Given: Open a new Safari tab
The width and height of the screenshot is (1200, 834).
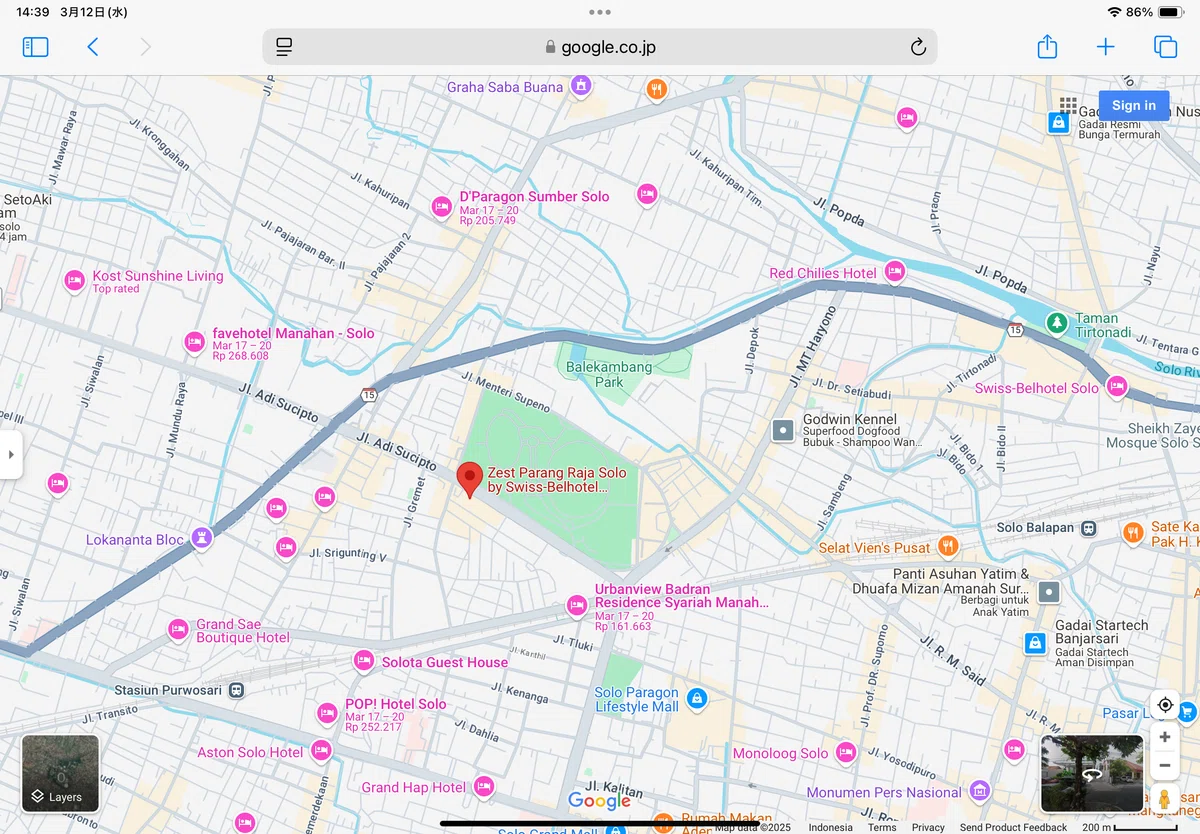Looking at the screenshot, I should (1105, 47).
